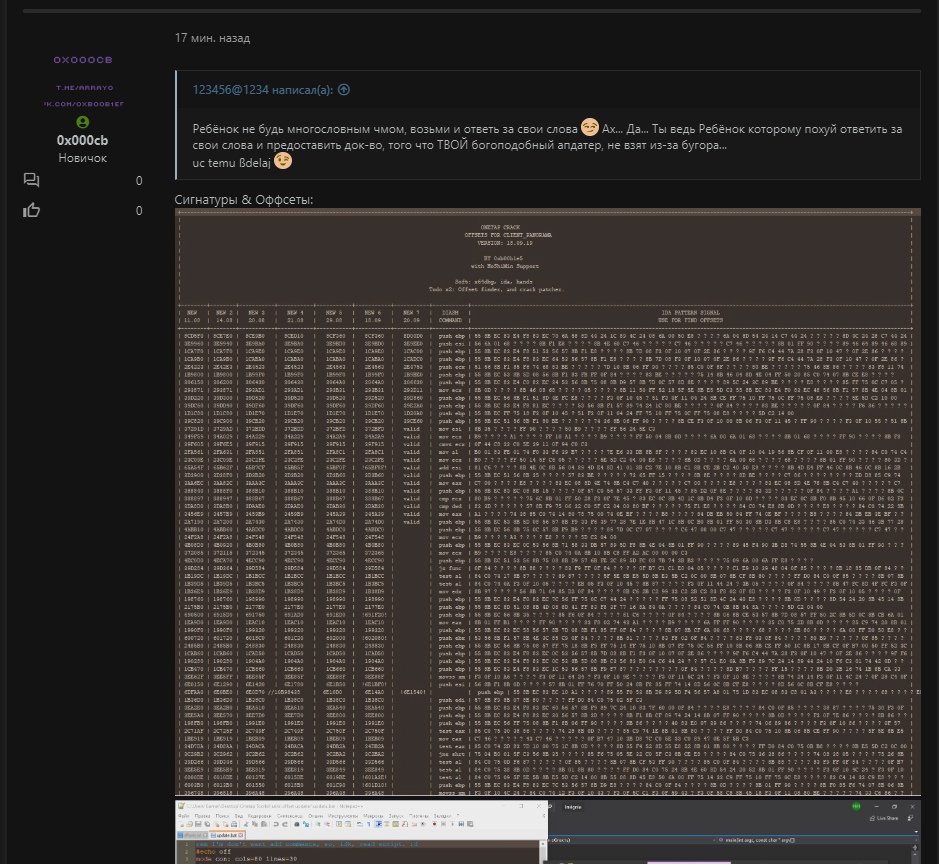This screenshot has width=939, height=864.
Task: Click the thumbs-up likes icon
Action: [x=31, y=210]
